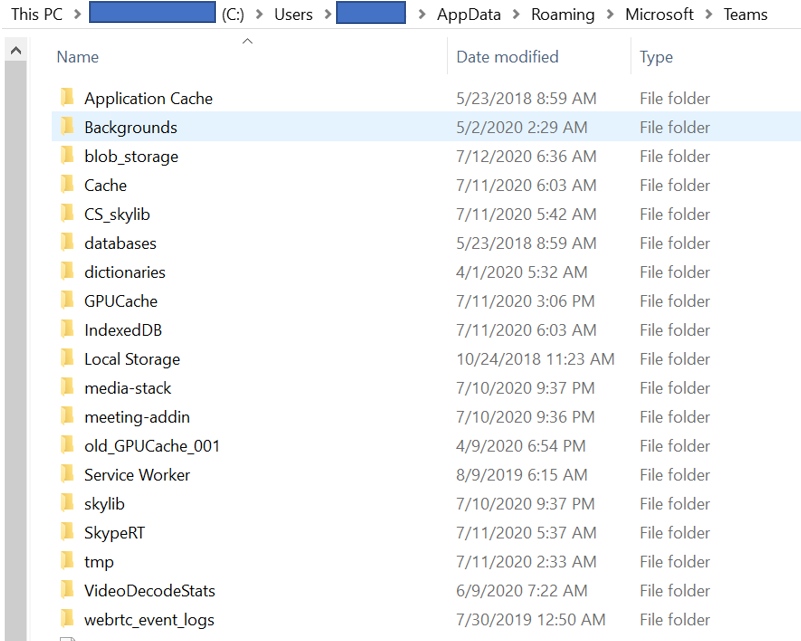Image resolution: width=801 pixels, height=641 pixels.
Task: Click the IndexedDB folder icon
Action: [x=67, y=329]
